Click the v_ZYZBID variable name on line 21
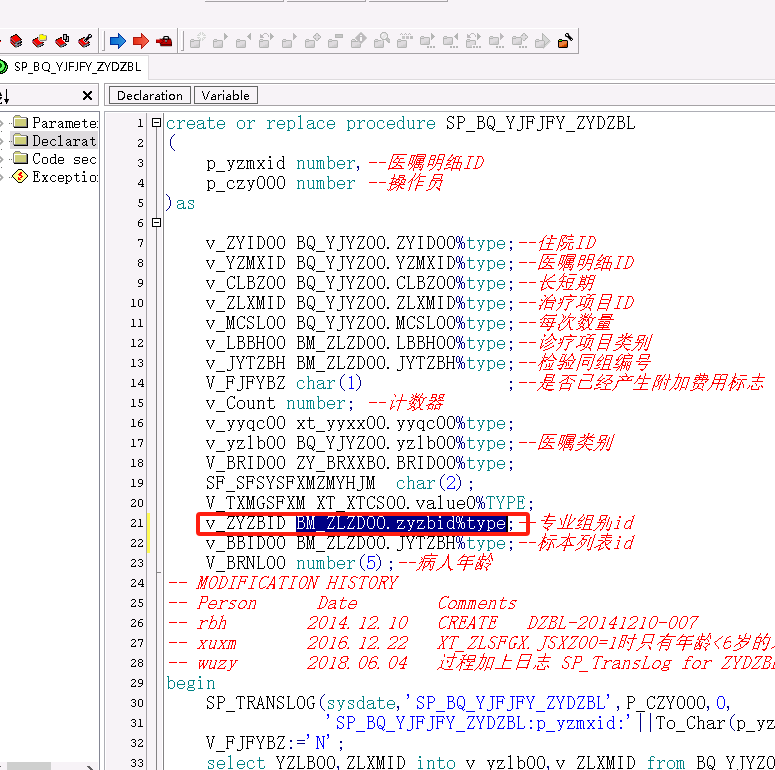 click(x=246, y=523)
